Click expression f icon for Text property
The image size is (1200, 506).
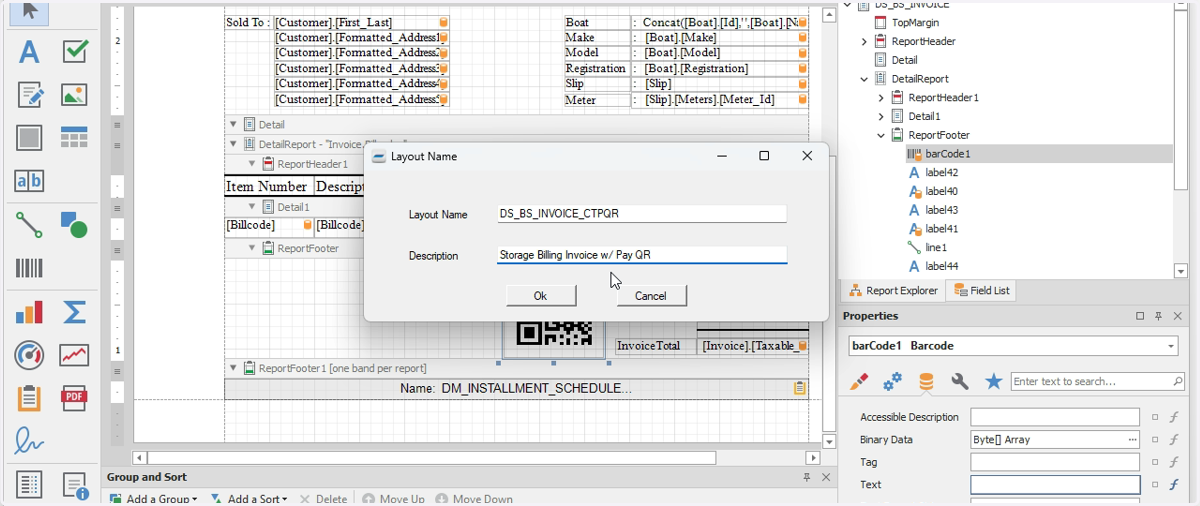[x=1175, y=485]
